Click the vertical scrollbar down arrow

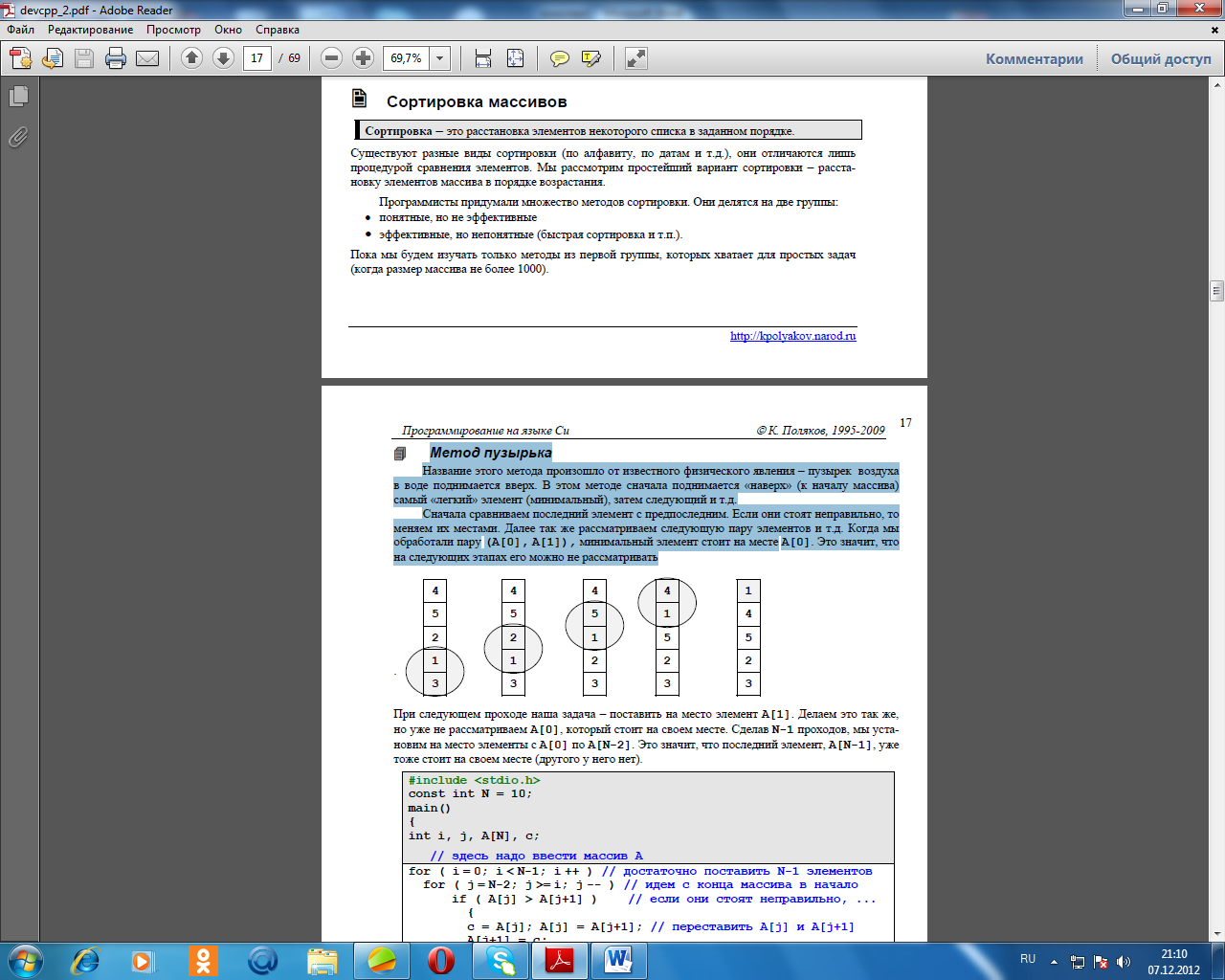(1217, 934)
